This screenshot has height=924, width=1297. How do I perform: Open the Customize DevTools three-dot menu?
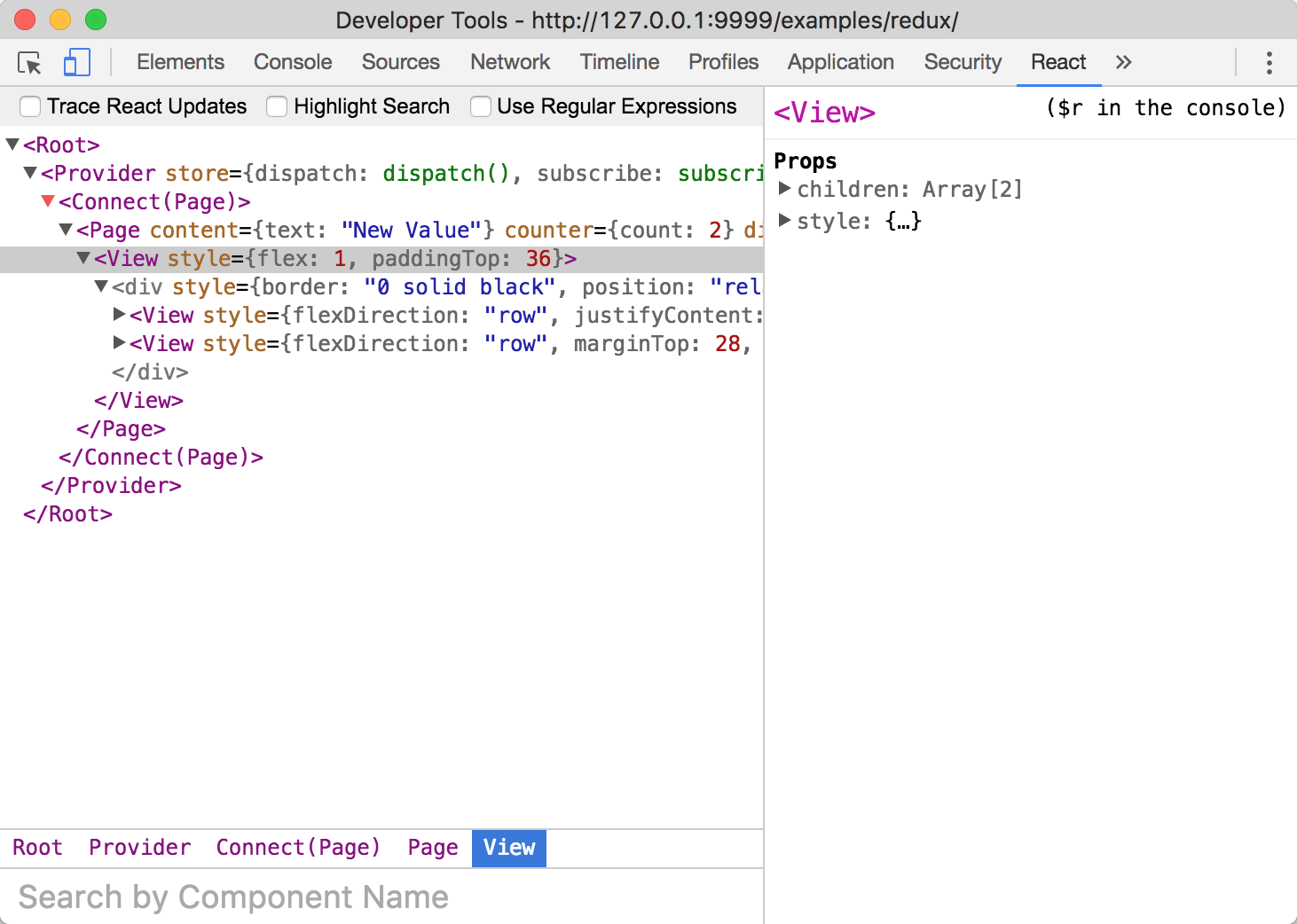point(1269,62)
